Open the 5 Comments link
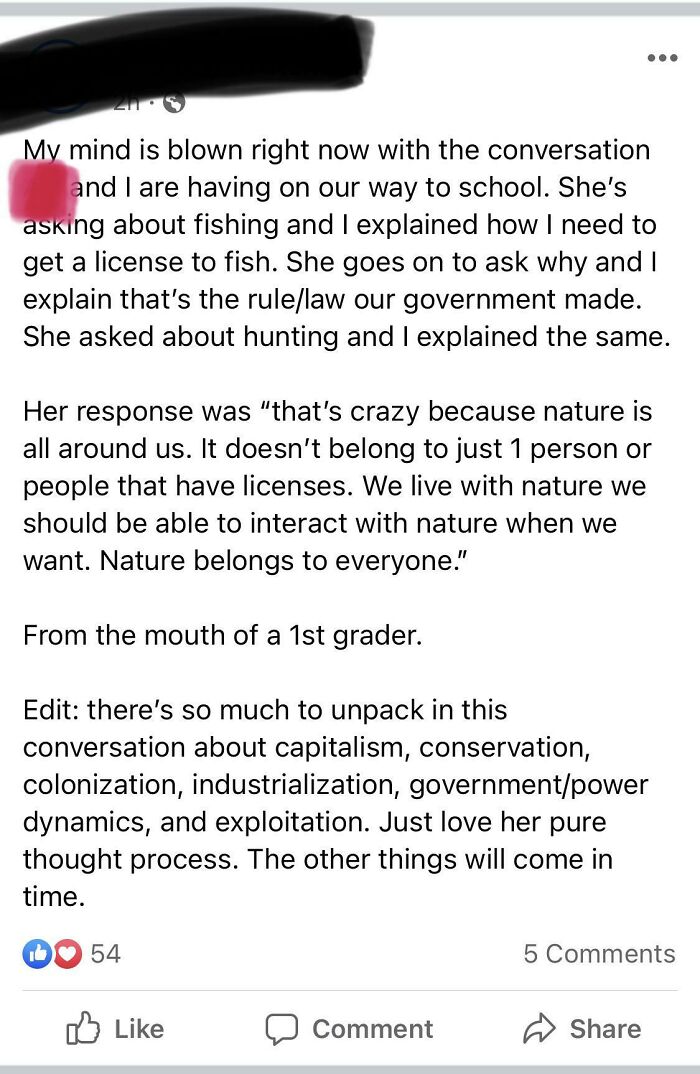700x1074 pixels. tap(598, 953)
